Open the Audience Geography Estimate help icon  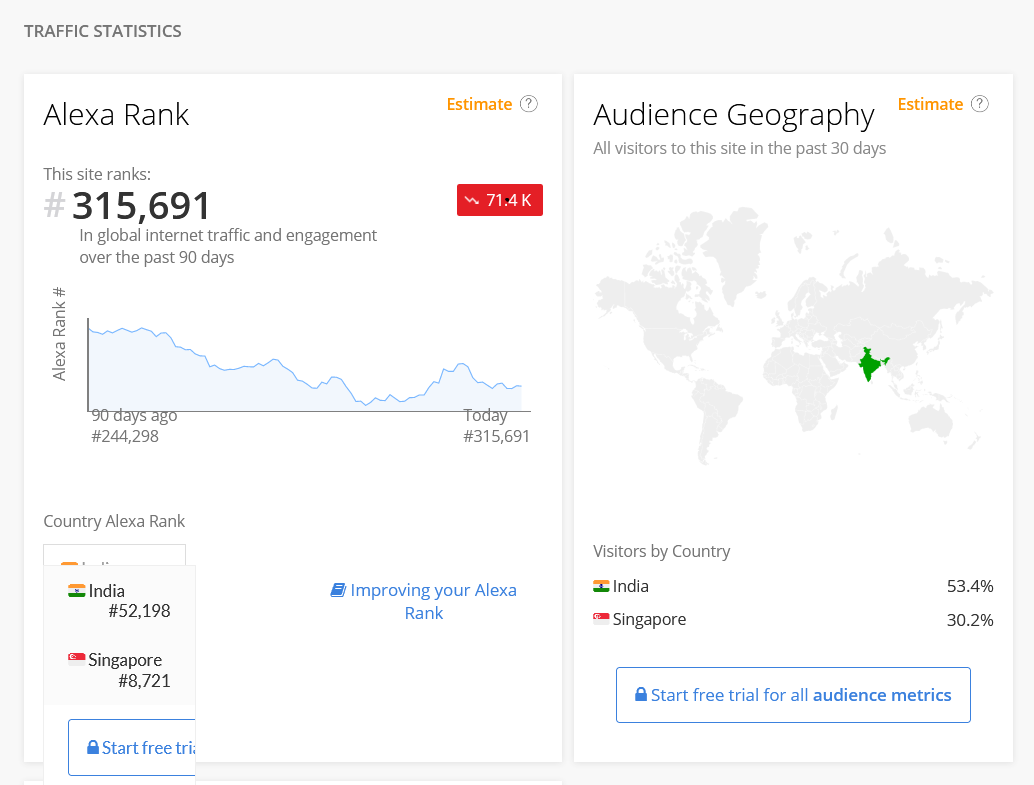click(x=980, y=104)
